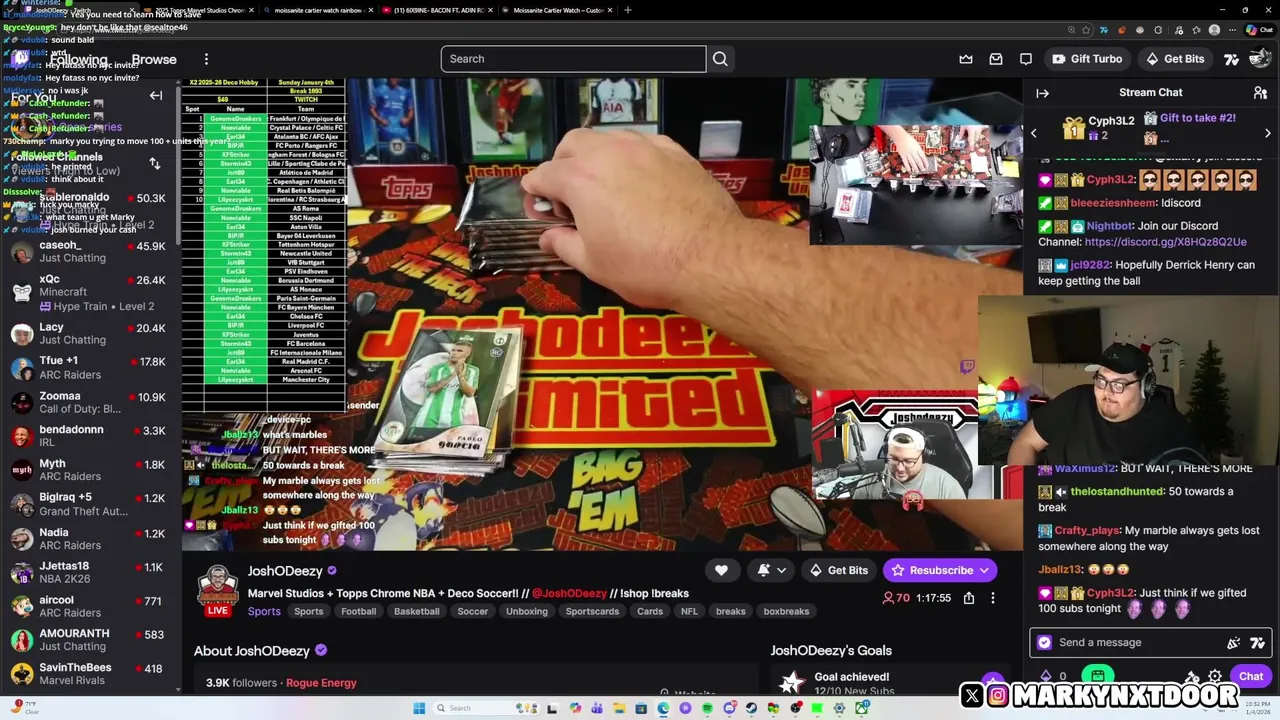Open SavinTheBees channel in sidebar
Viewport: 1280px width, 720px height.
pos(90,674)
